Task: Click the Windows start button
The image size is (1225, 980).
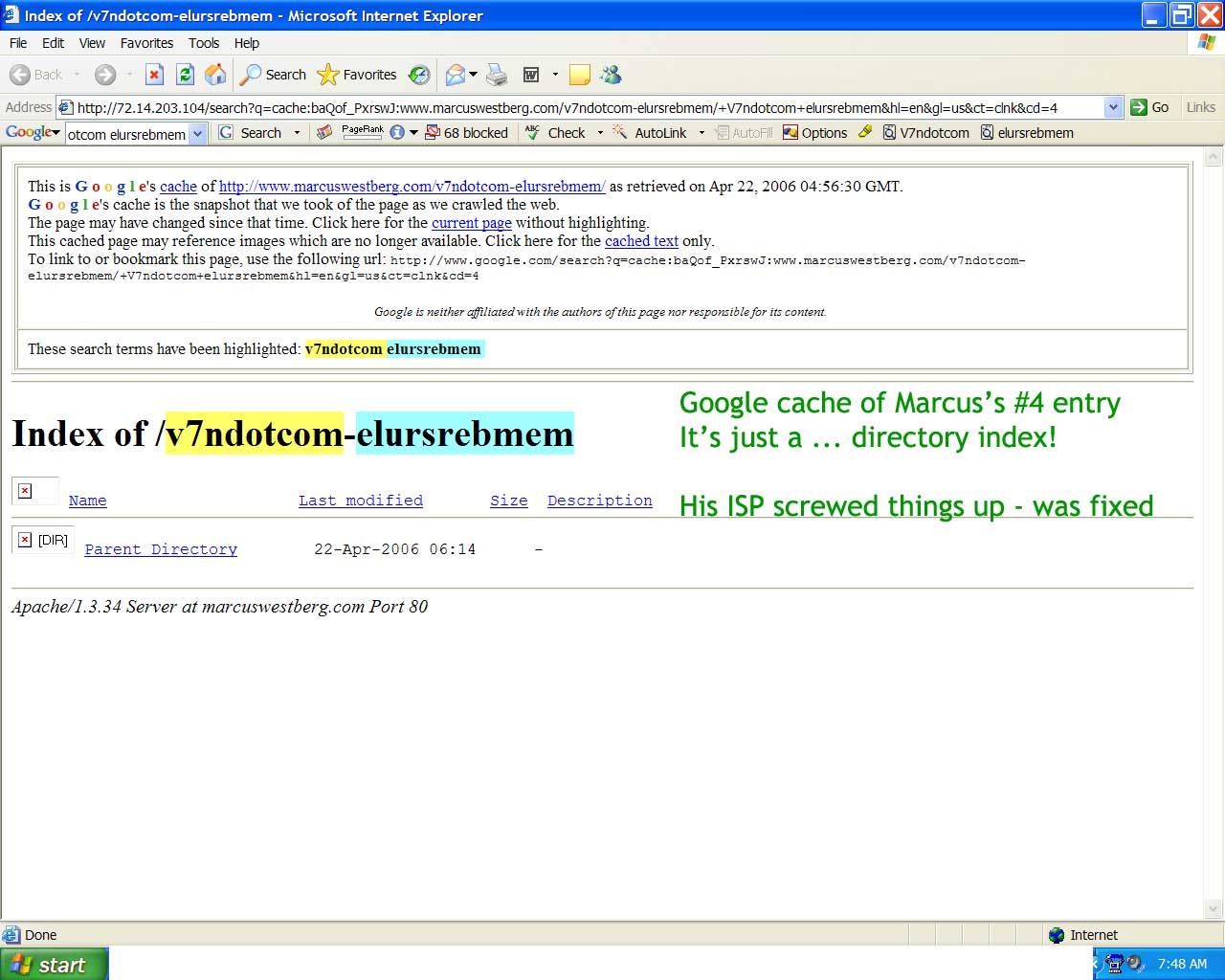Action: coord(54,965)
